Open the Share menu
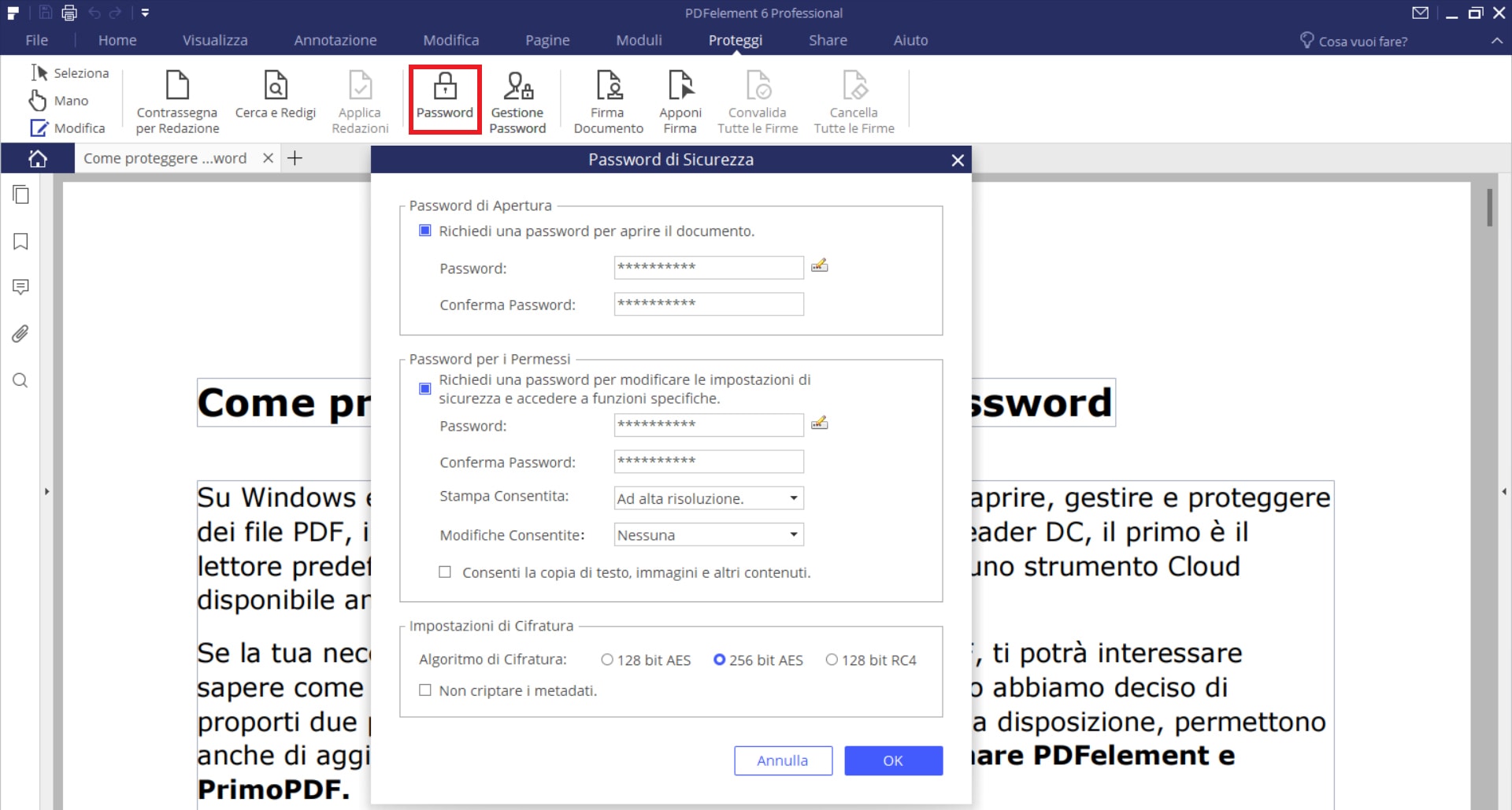Screen dimensions: 1512x810 [828, 39]
